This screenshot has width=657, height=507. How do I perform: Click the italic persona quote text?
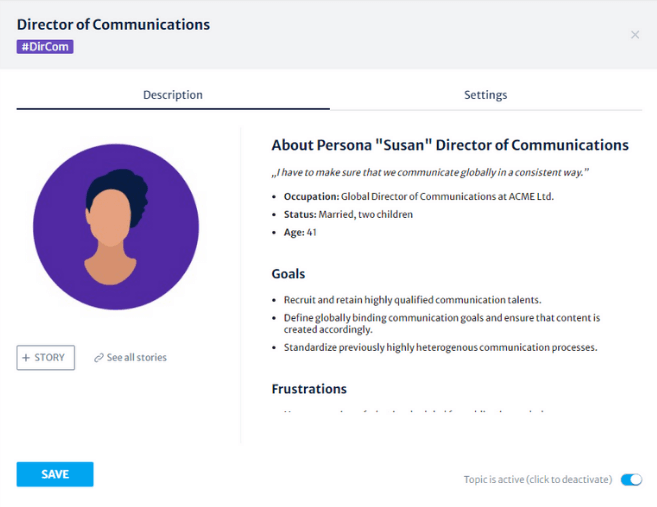[430, 172]
